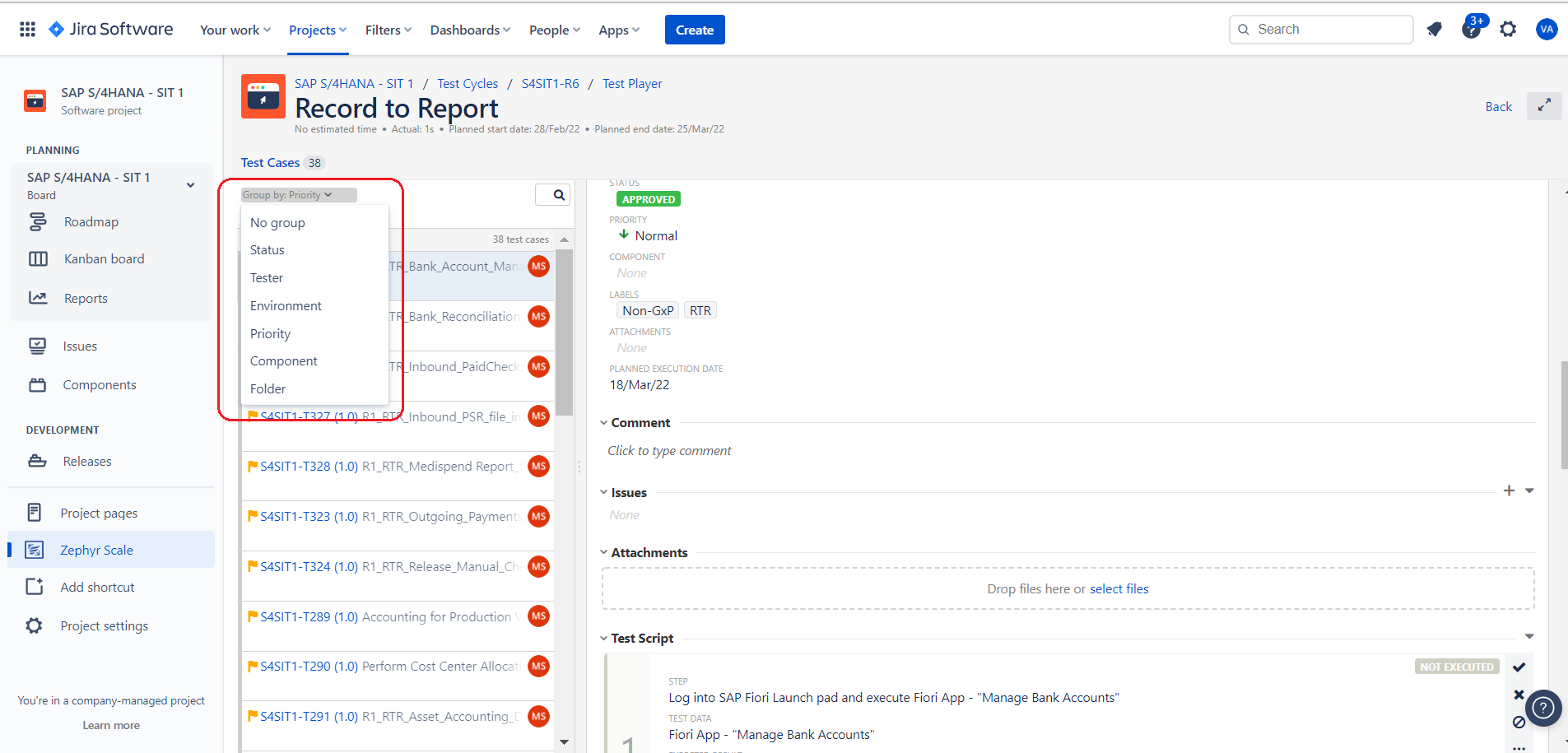Collapse the Test Script section
This screenshot has height=753, width=1568.
click(x=604, y=638)
